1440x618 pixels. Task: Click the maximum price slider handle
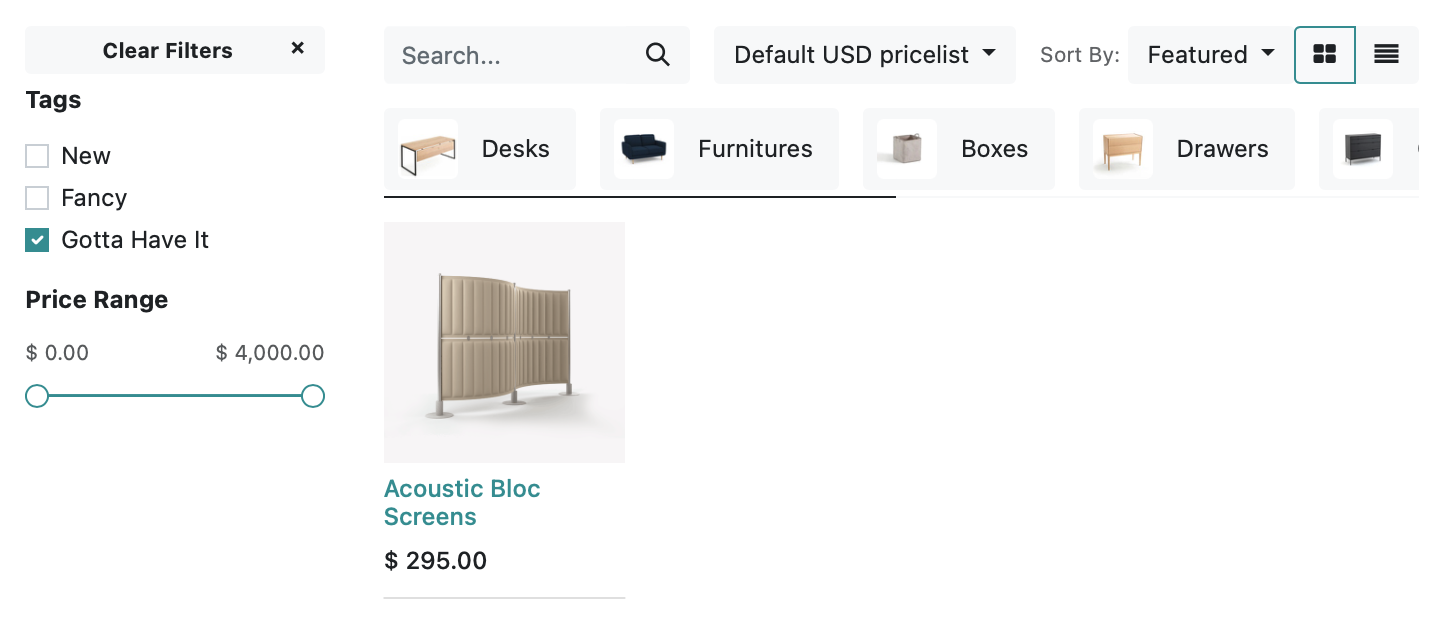(313, 397)
